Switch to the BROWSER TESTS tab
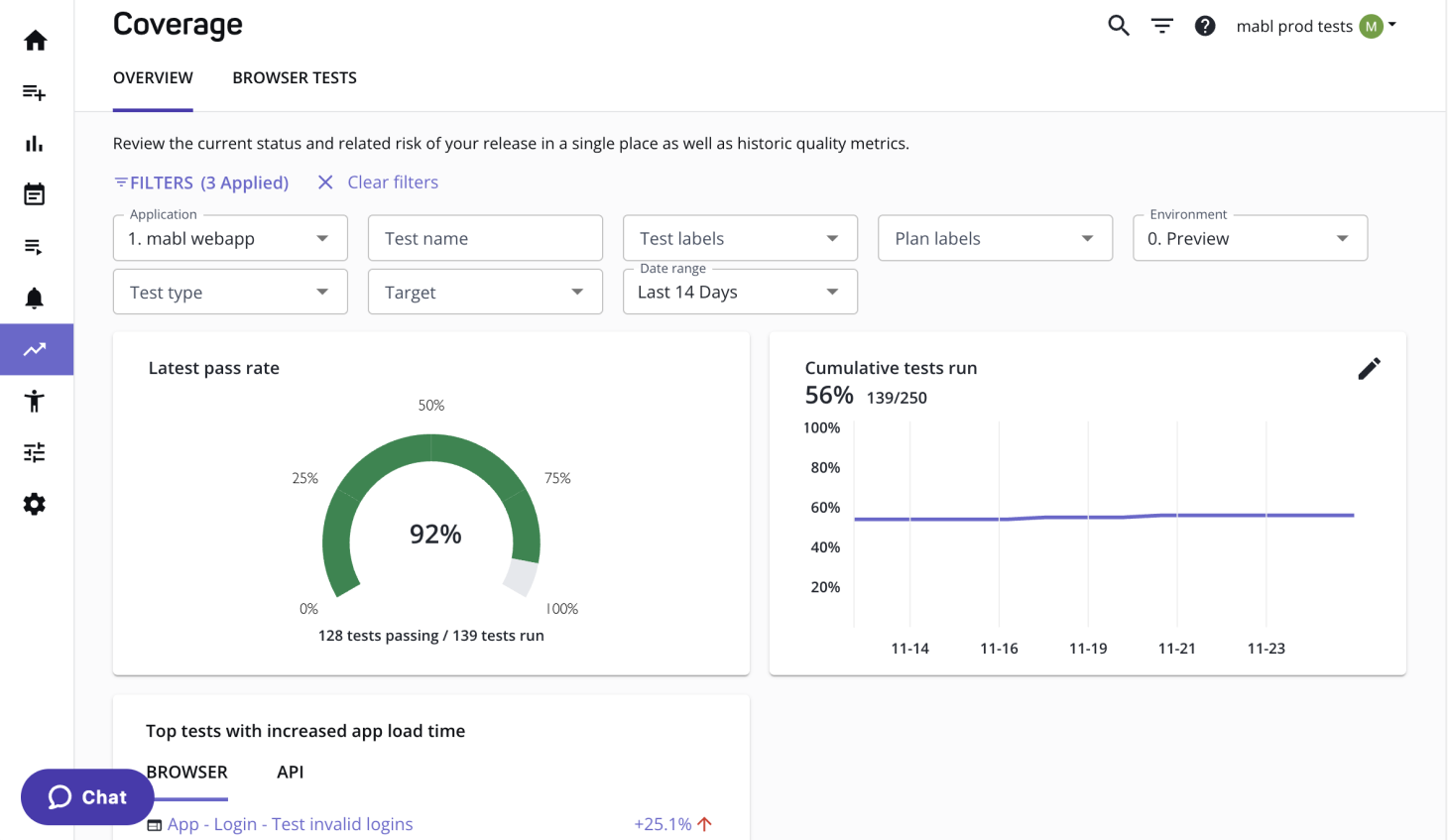 [295, 77]
